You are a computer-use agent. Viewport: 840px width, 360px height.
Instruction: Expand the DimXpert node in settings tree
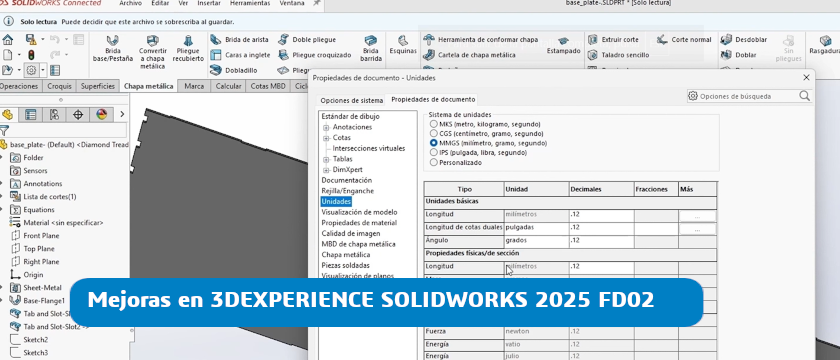(326, 170)
